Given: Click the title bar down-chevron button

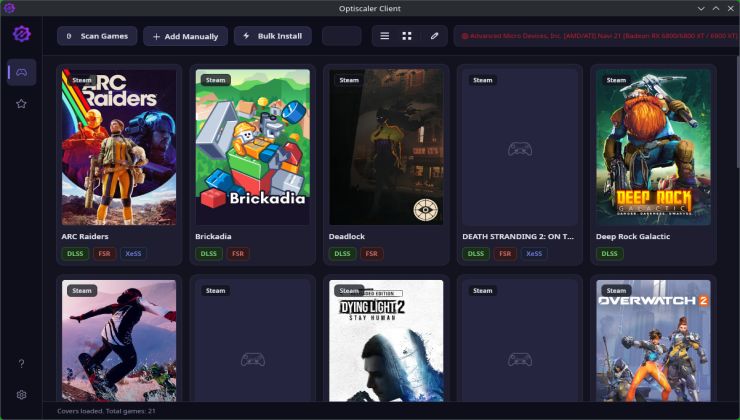Looking at the screenshot, I should coord(701,8).
